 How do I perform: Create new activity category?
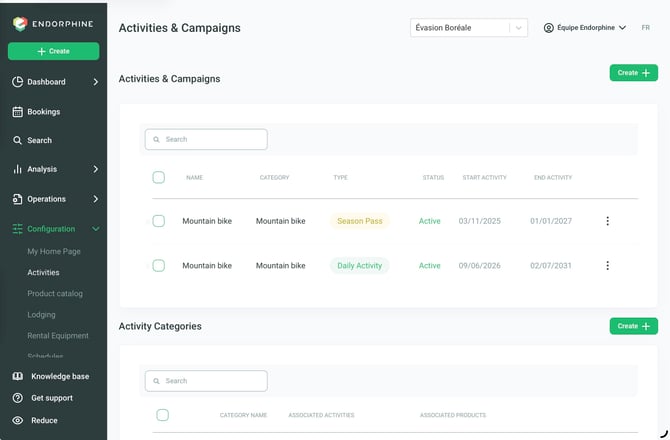point(634,326)
